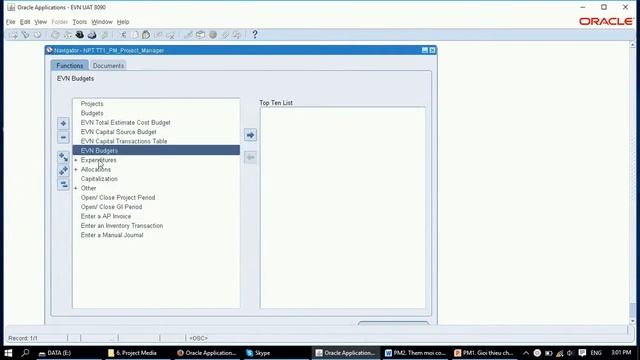
Task: Close the Navigator inner window
Action: pos(433,50)
